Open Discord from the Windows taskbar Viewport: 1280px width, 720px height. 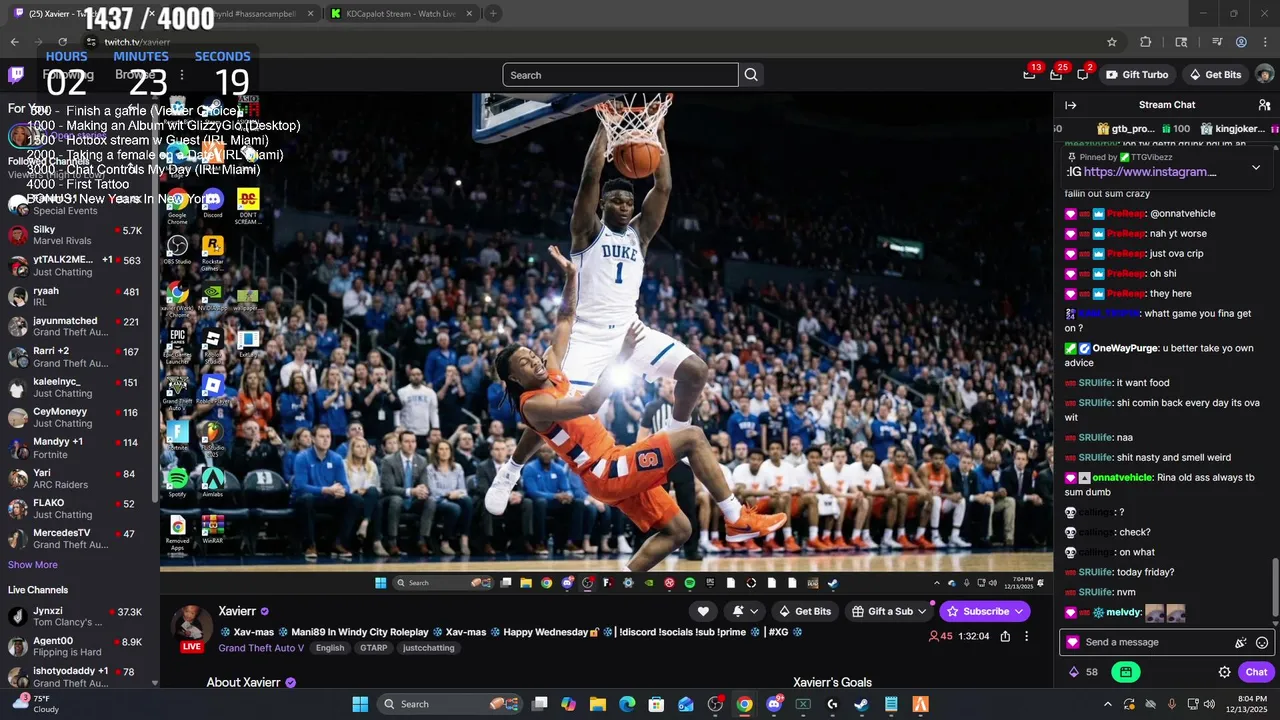[774, 704]
